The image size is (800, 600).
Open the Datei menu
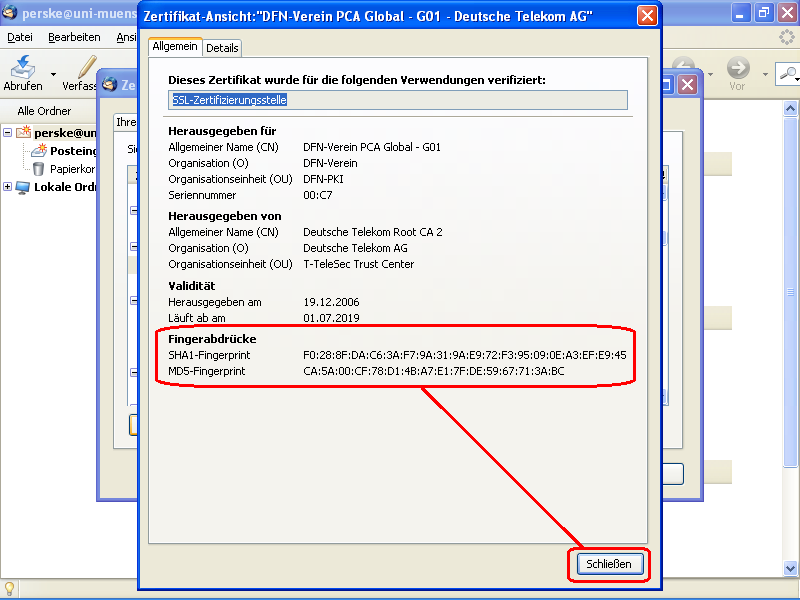[22, 37]
